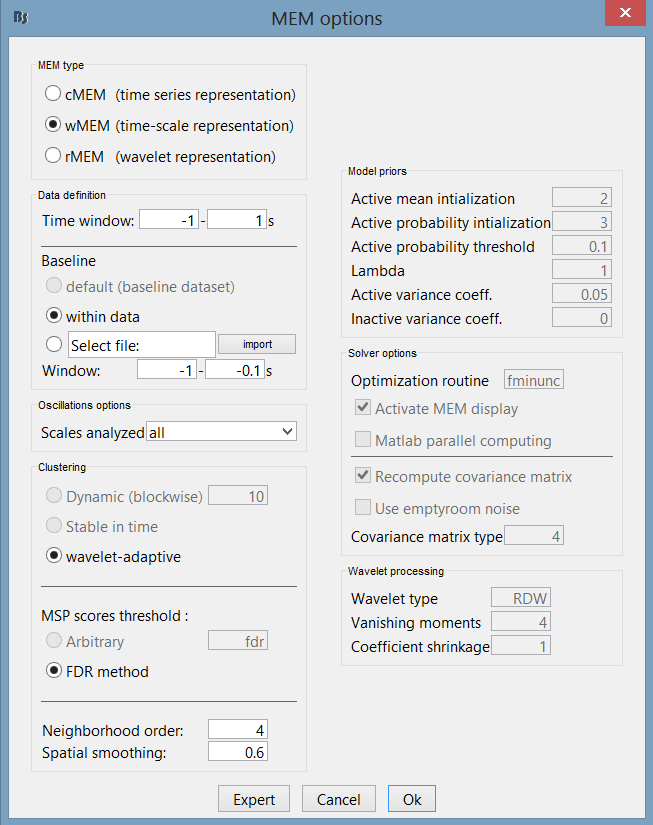Select the 'within data' baseline option
Screen dimensions: 653x825
click(x=53, y=316)
